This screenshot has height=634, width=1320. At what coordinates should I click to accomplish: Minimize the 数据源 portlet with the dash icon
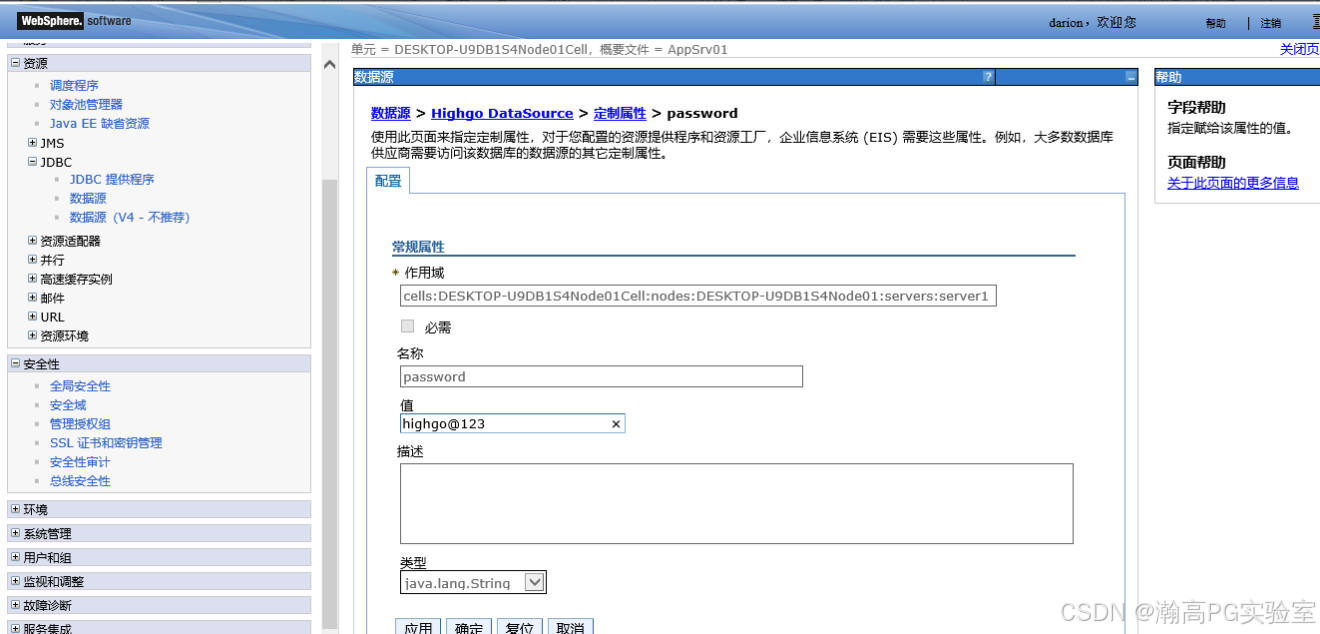(1131, 77)
